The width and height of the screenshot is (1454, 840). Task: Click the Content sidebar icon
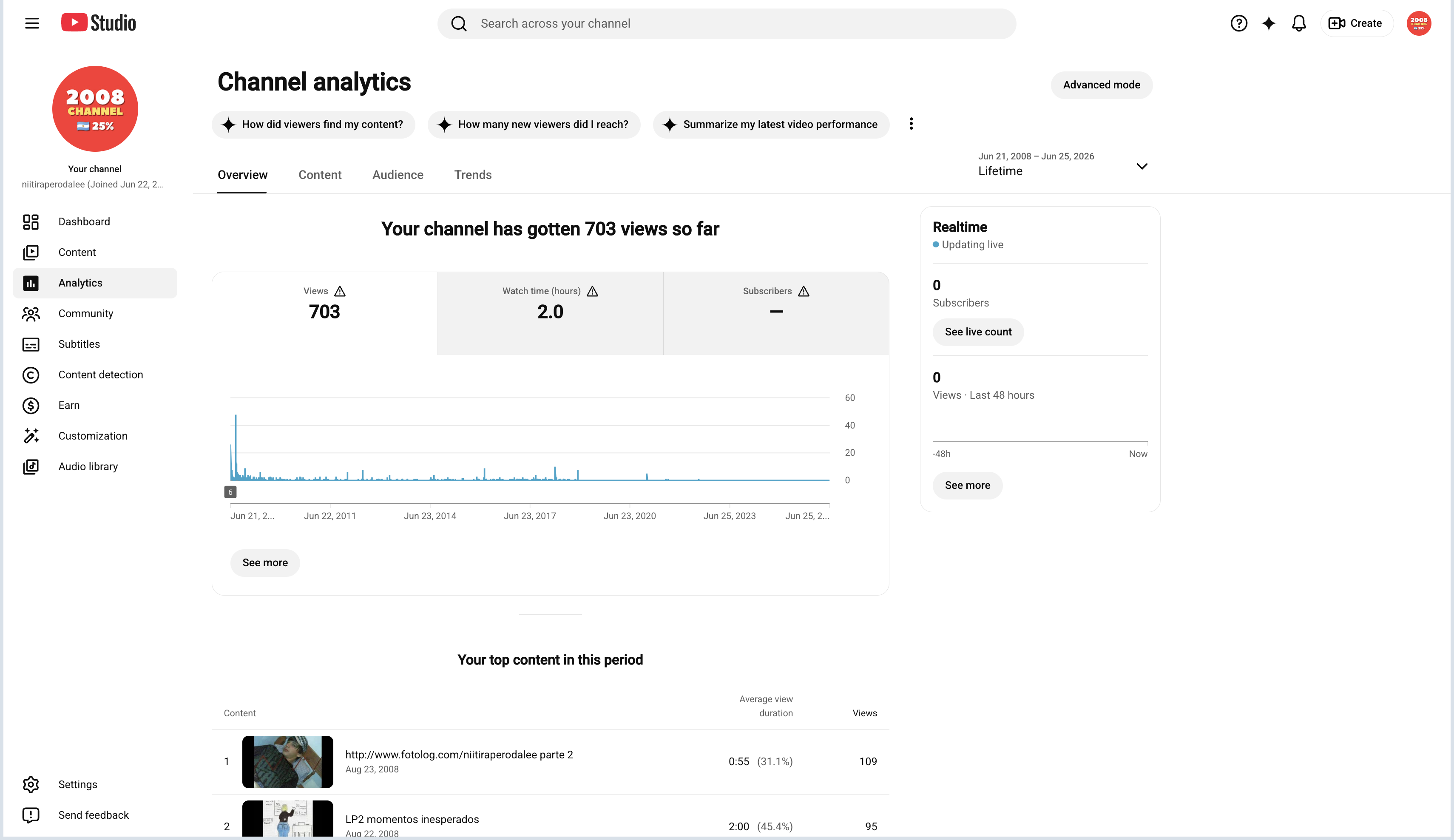click(31, 252)
